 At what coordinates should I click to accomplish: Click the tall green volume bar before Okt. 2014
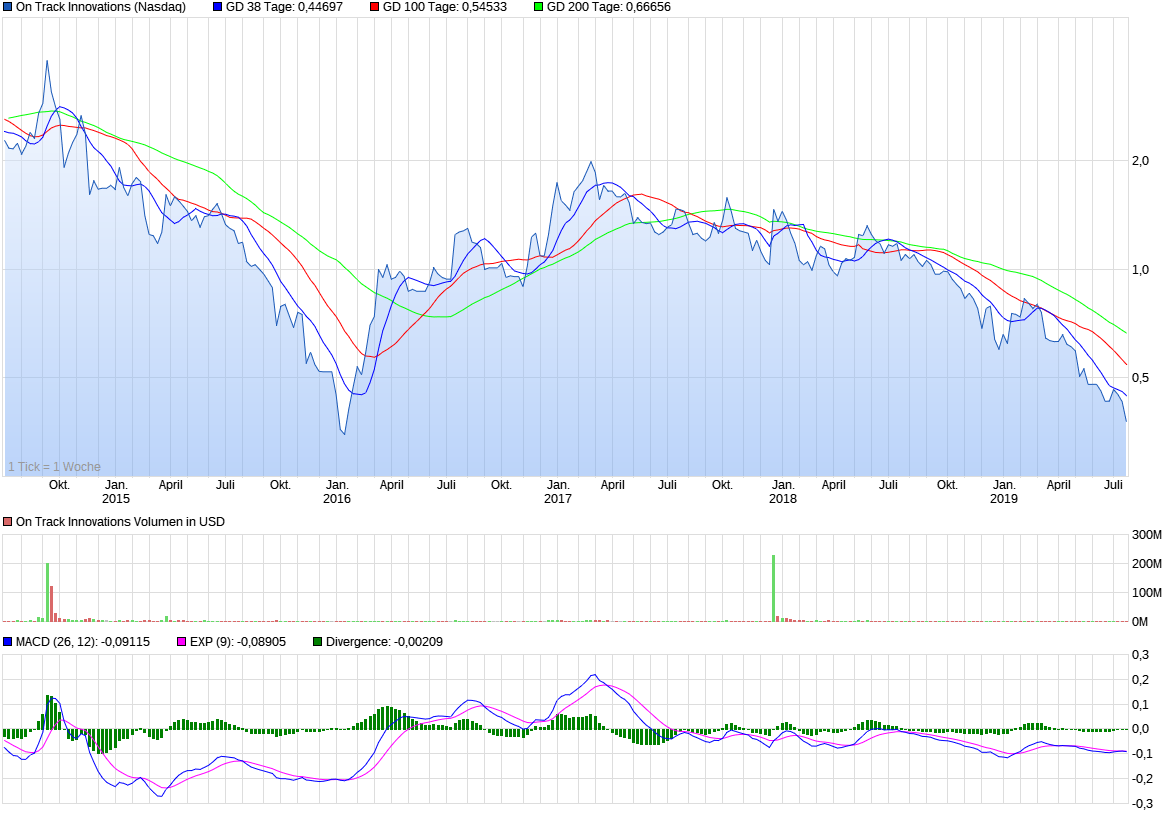(47, 593)
